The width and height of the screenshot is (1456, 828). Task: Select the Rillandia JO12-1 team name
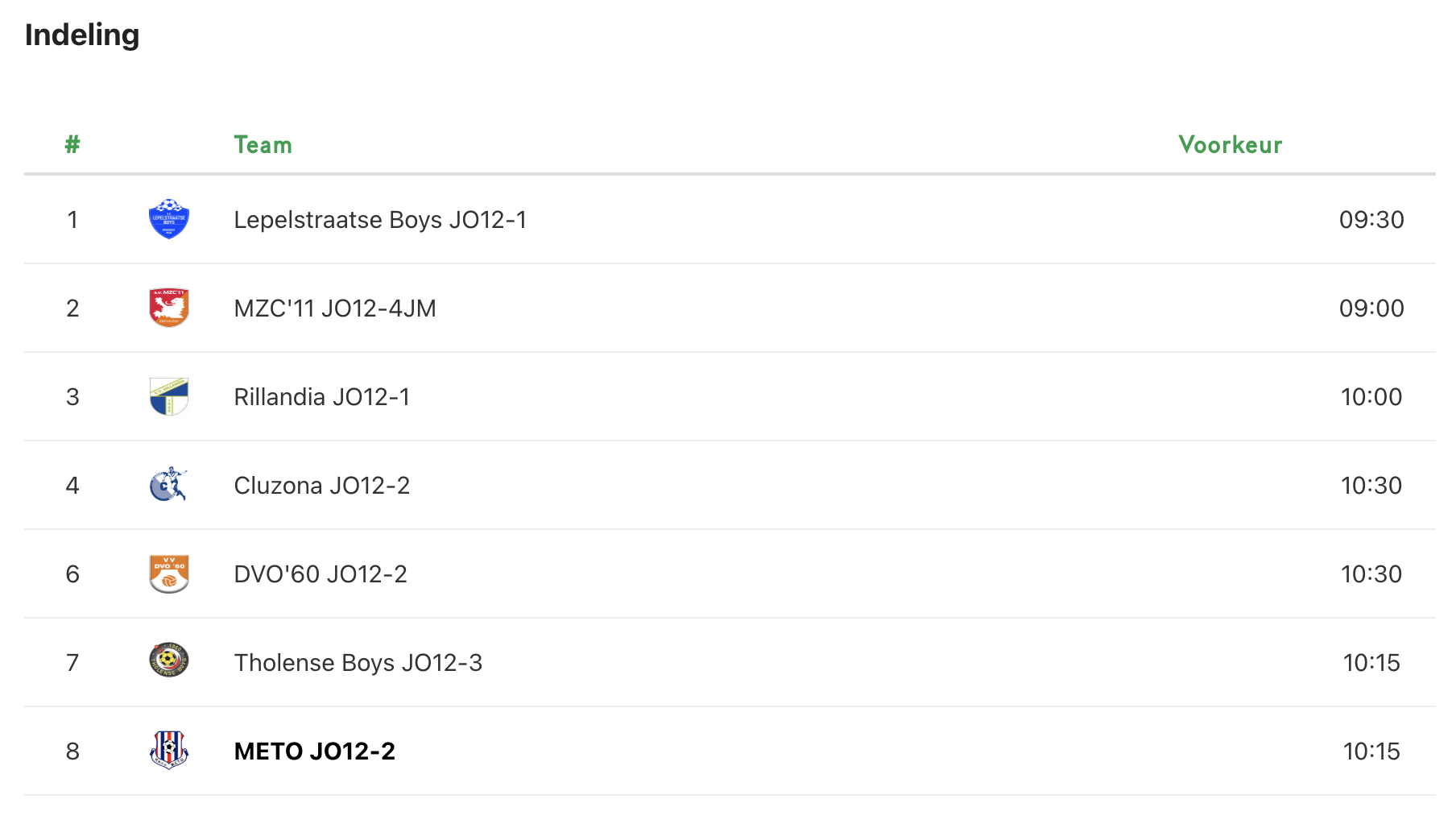pos(322,397)
